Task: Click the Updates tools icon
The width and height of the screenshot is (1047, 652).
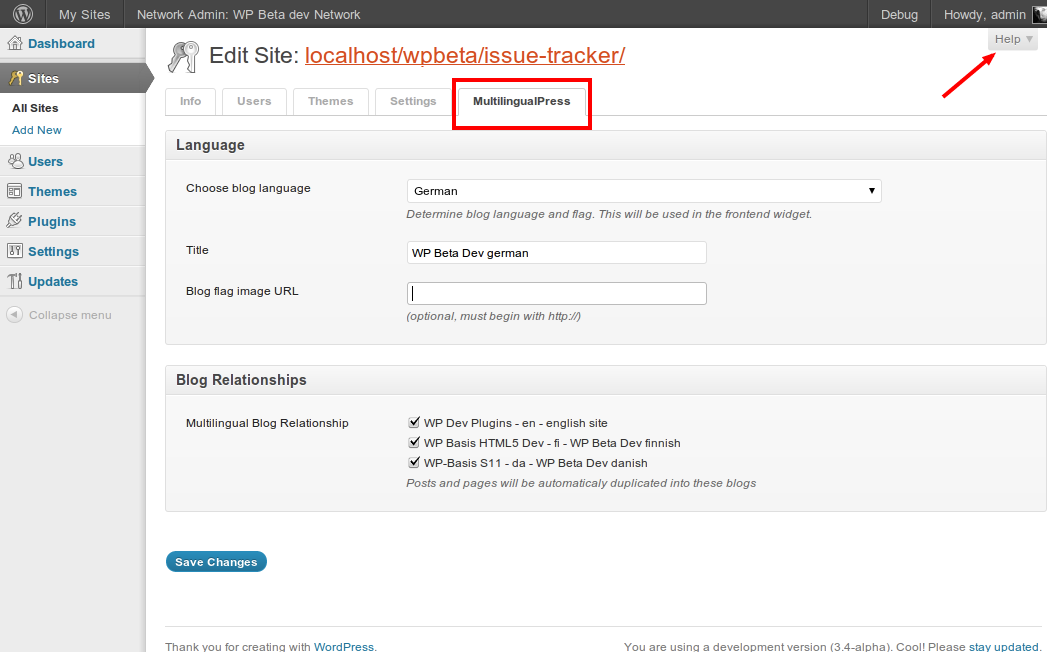Action: point(15,281)
